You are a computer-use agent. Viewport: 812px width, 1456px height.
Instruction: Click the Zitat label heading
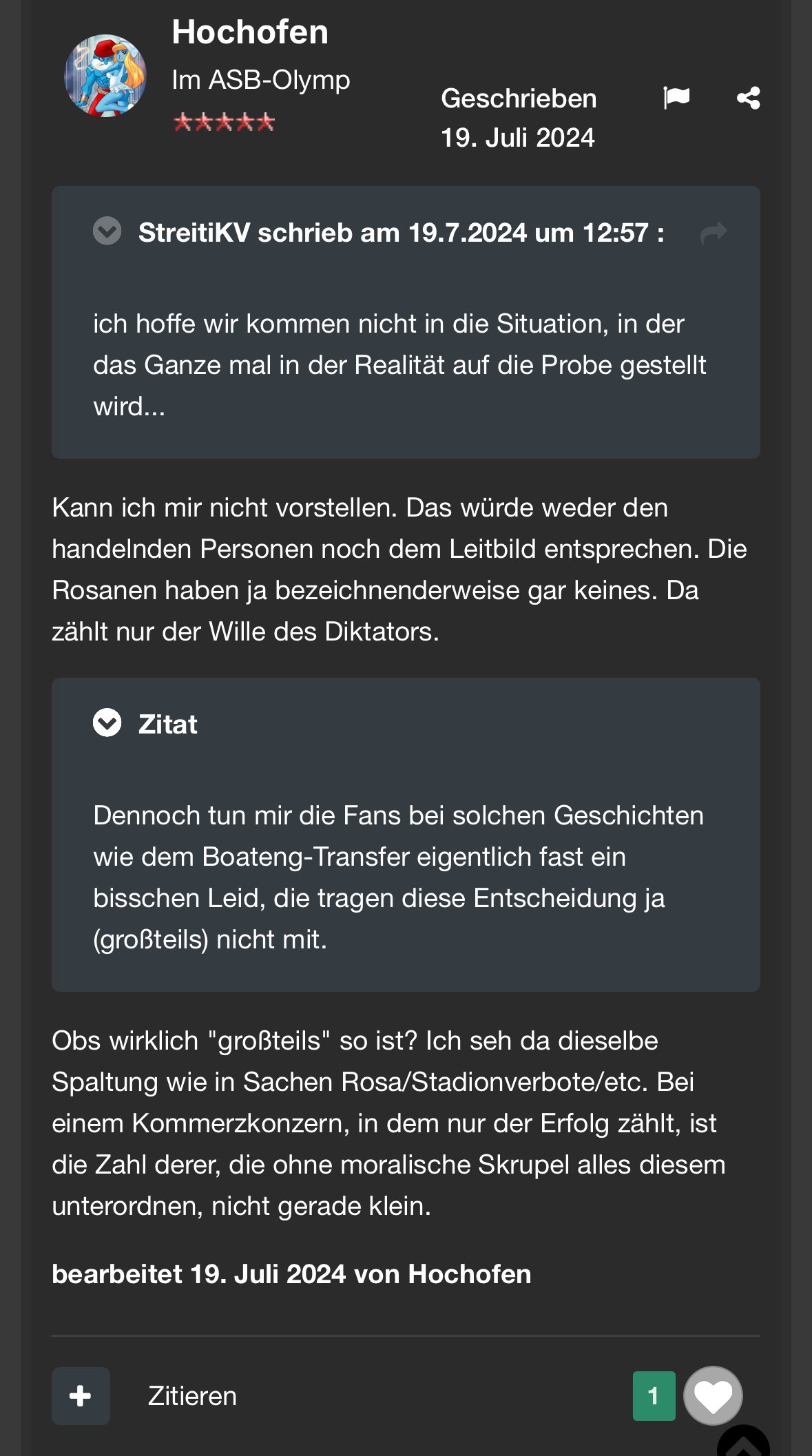(168, 725)
